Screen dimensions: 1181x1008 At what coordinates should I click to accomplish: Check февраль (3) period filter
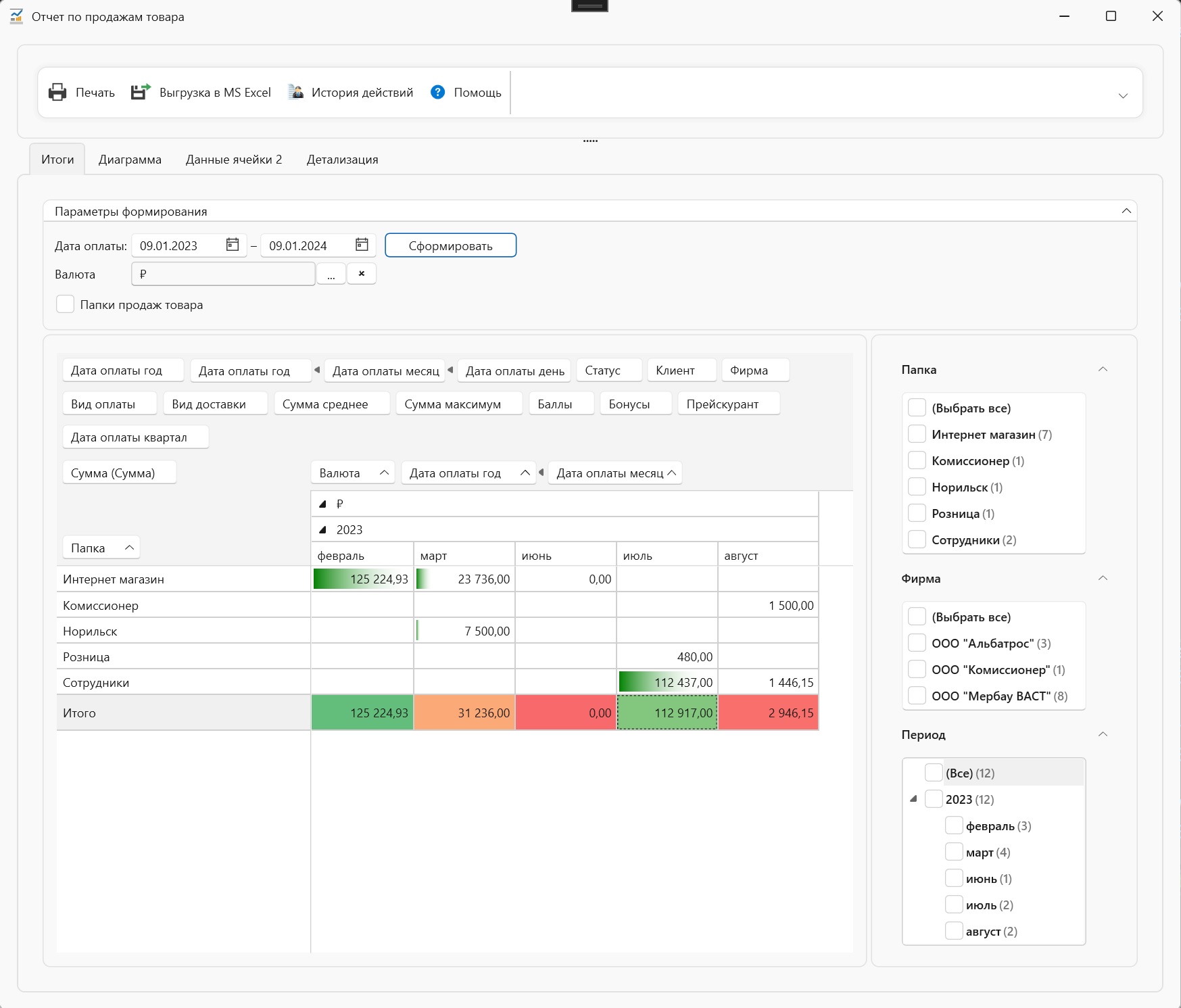[954, 825]
